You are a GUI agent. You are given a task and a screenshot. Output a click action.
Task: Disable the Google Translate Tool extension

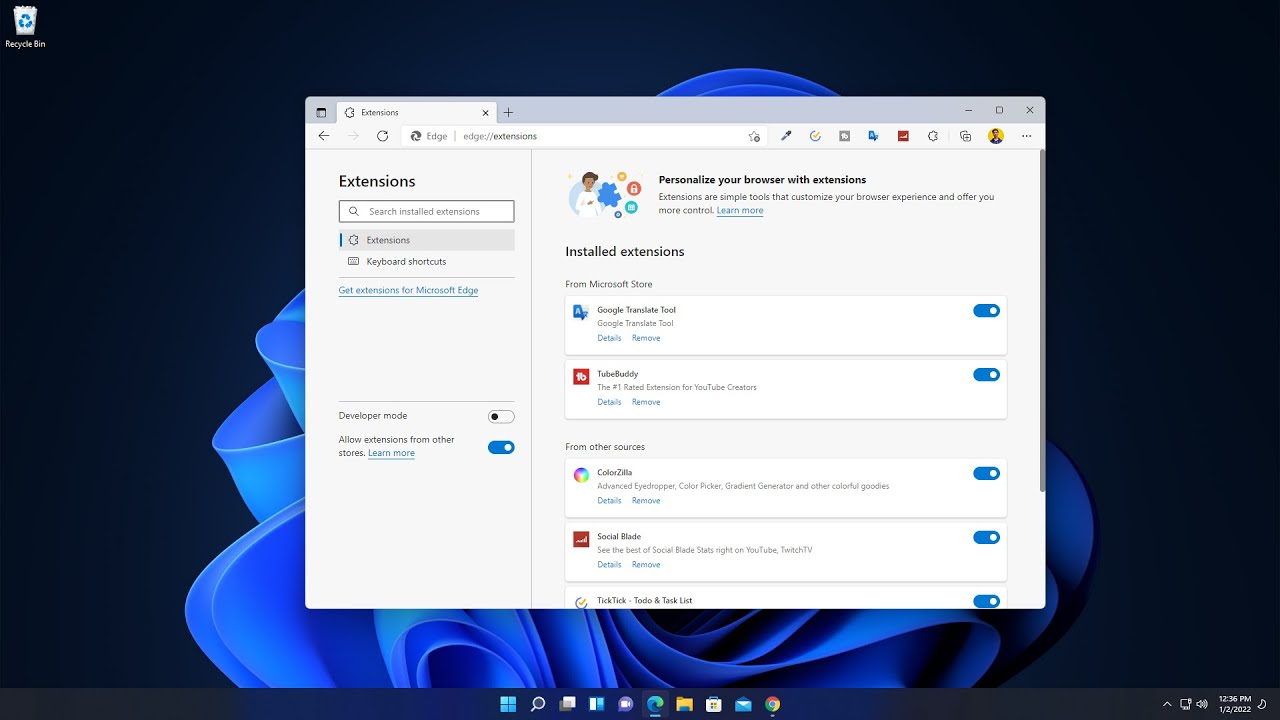point(986,311)
